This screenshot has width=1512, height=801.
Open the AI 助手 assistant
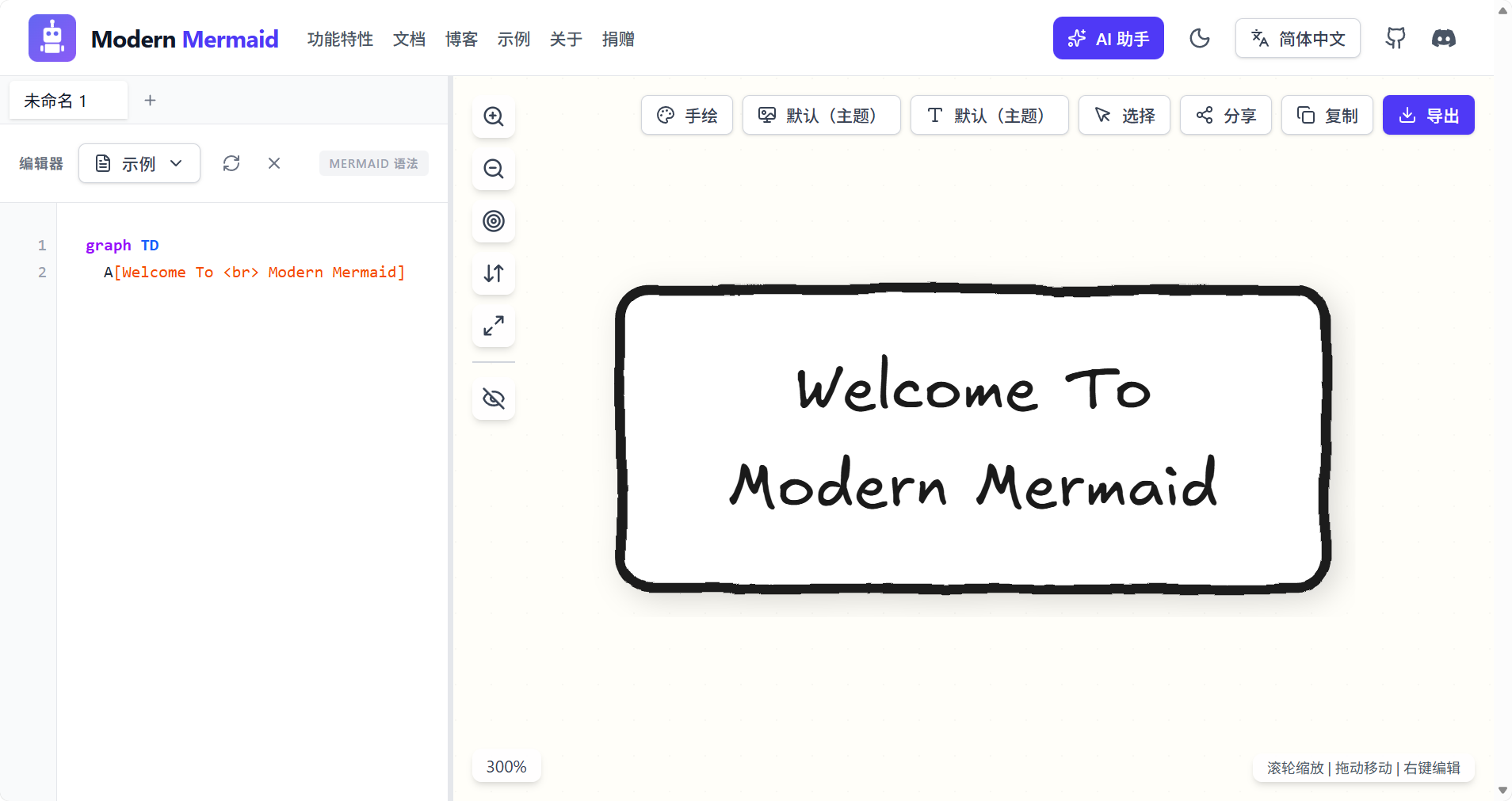(x=1108, y=38)
